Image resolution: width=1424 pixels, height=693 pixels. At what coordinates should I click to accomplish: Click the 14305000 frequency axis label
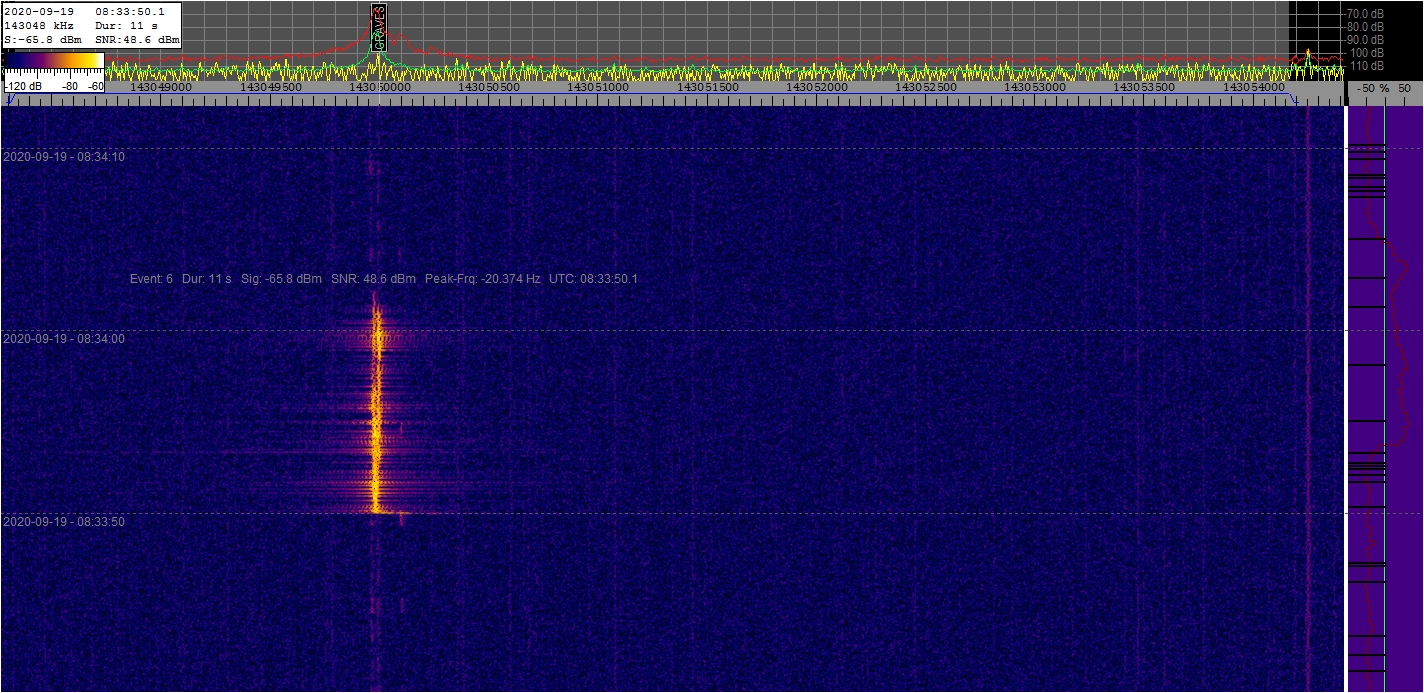pyautogui.click(x=378, y=88)
